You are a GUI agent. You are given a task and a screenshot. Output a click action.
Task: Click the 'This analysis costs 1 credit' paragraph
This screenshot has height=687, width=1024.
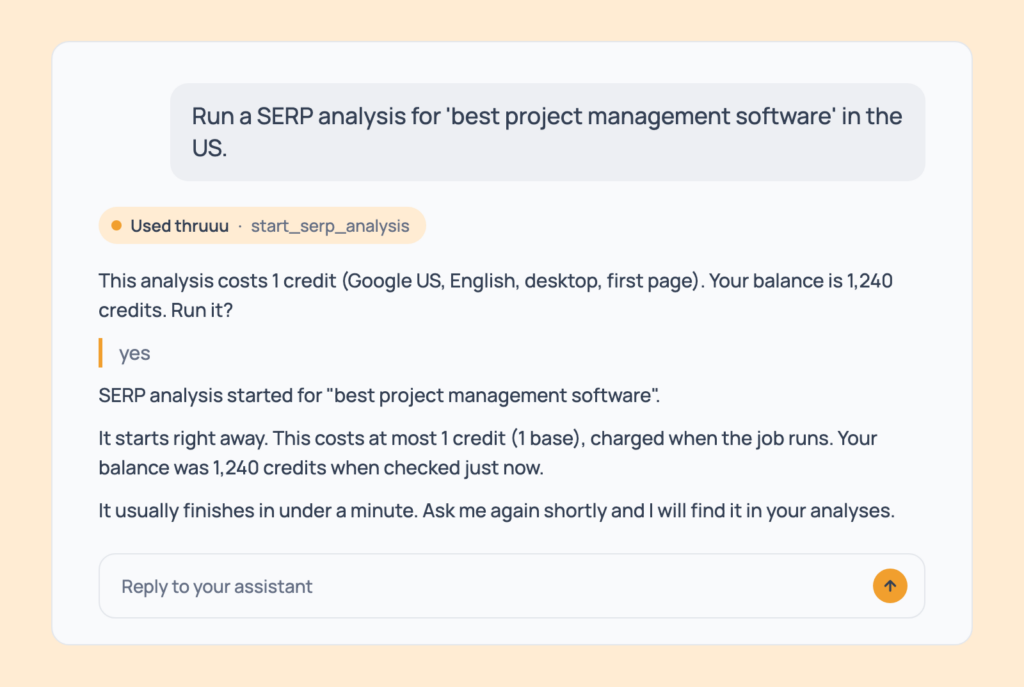pos(496,295)
